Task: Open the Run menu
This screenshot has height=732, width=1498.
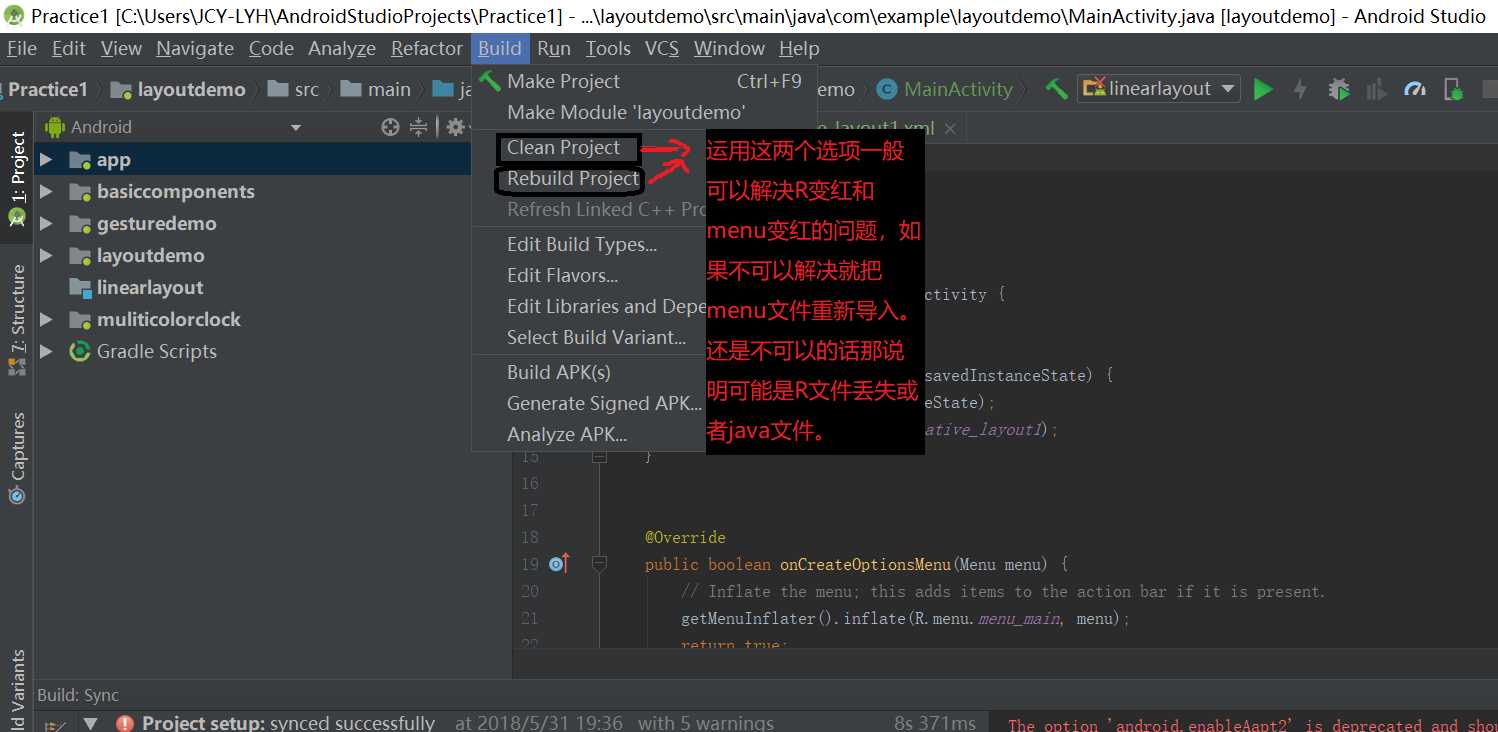Action: 554,48
